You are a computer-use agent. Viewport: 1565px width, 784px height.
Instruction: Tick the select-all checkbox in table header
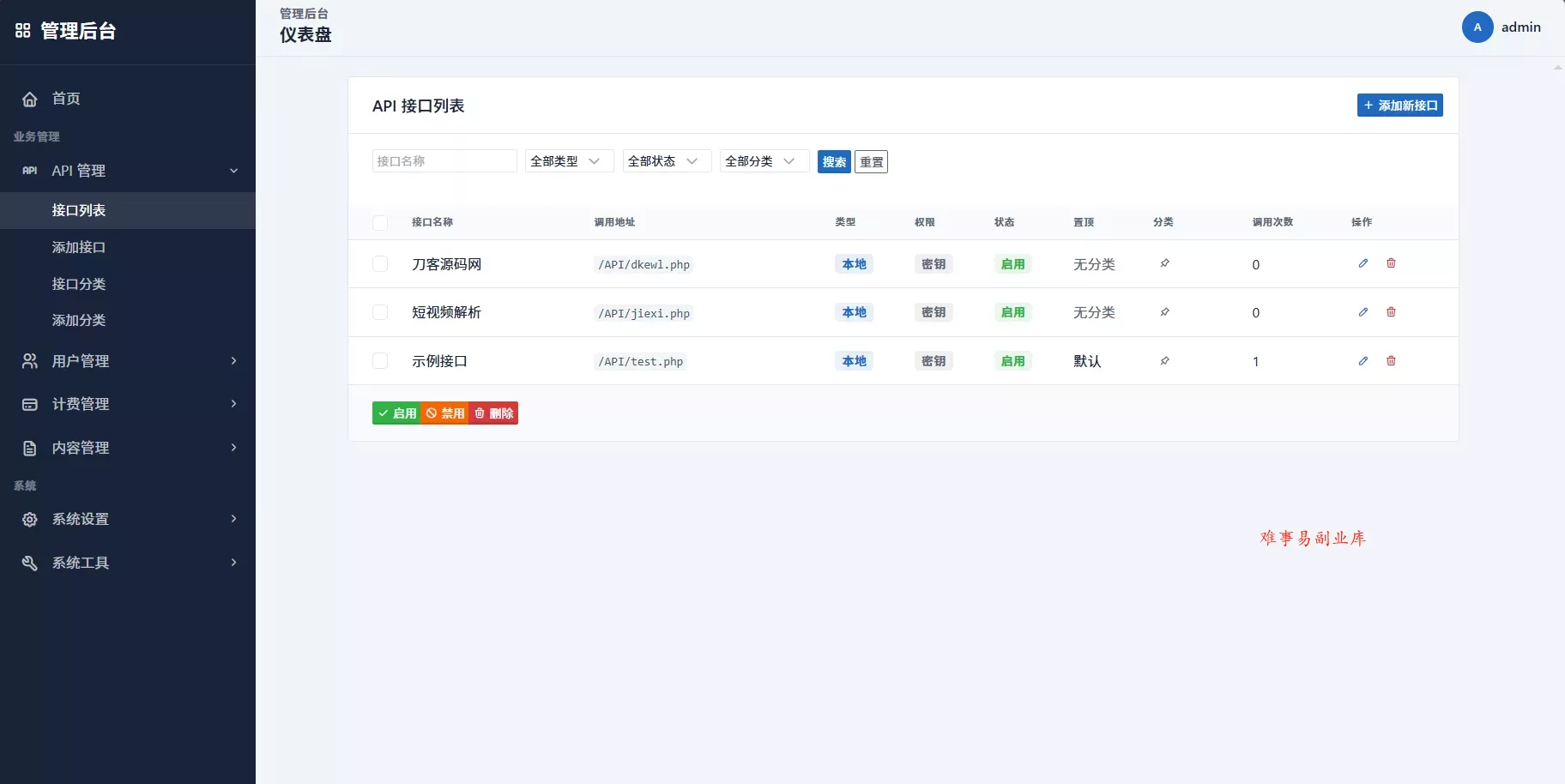380,223
